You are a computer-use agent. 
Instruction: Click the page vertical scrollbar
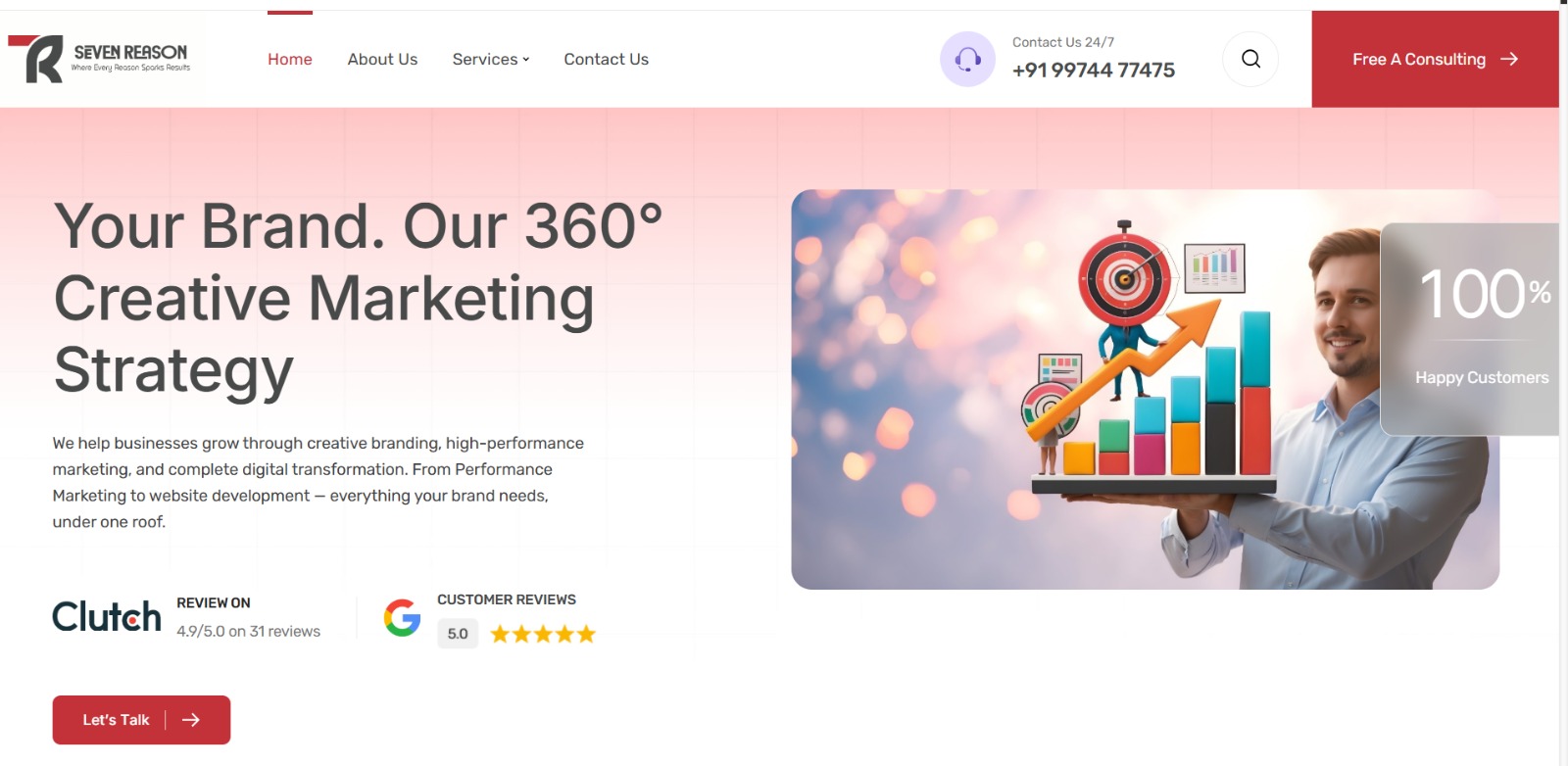(1563, 392)
